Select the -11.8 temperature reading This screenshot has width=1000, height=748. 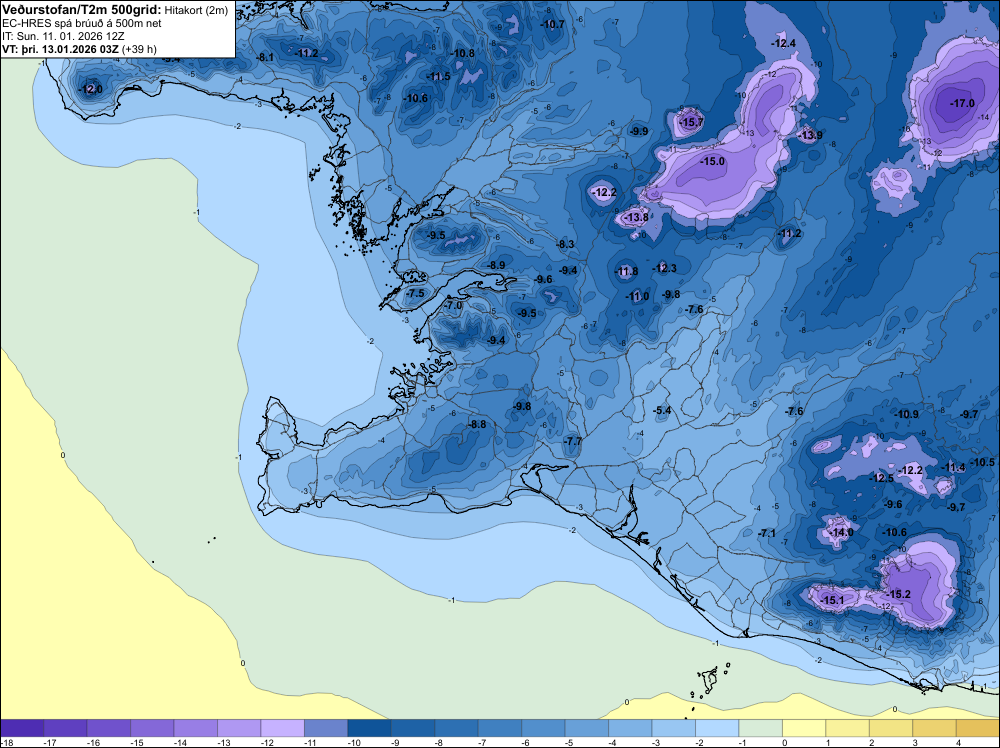click(x=626, y=272)
